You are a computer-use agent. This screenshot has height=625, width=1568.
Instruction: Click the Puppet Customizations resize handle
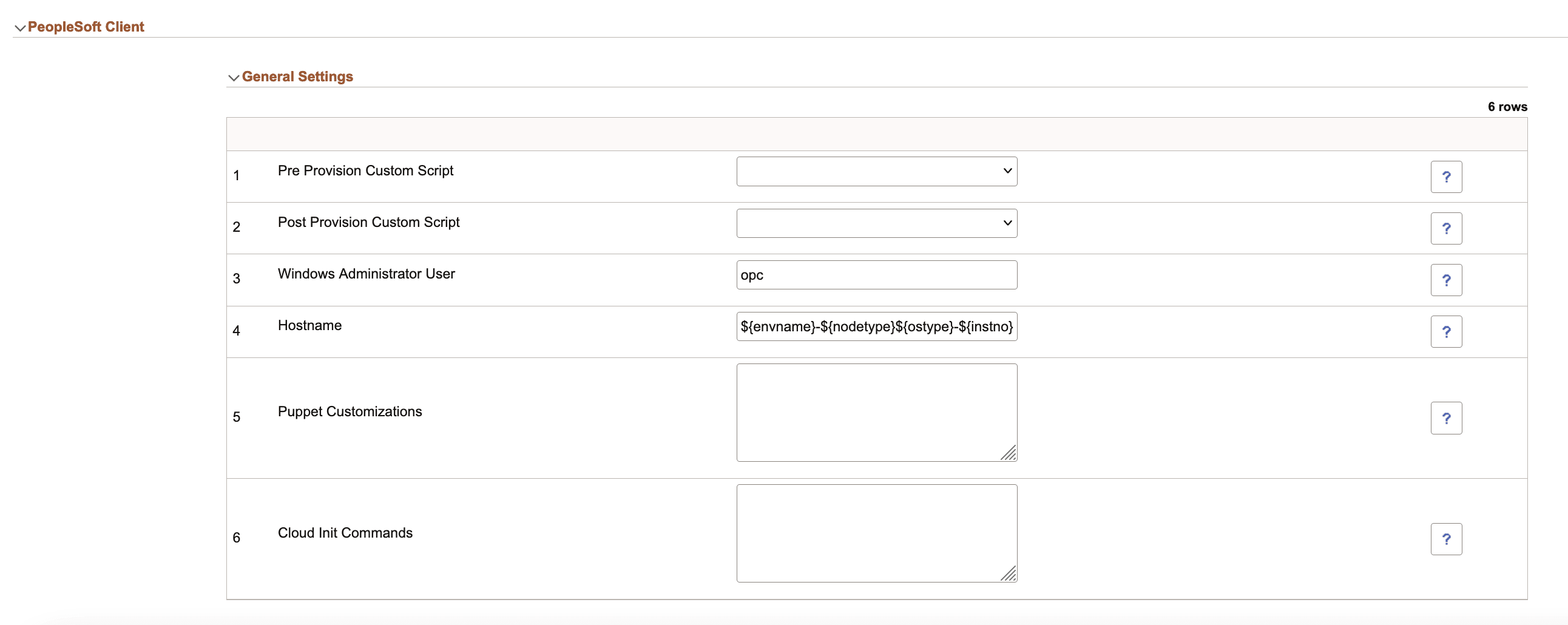pos(1010,453)
